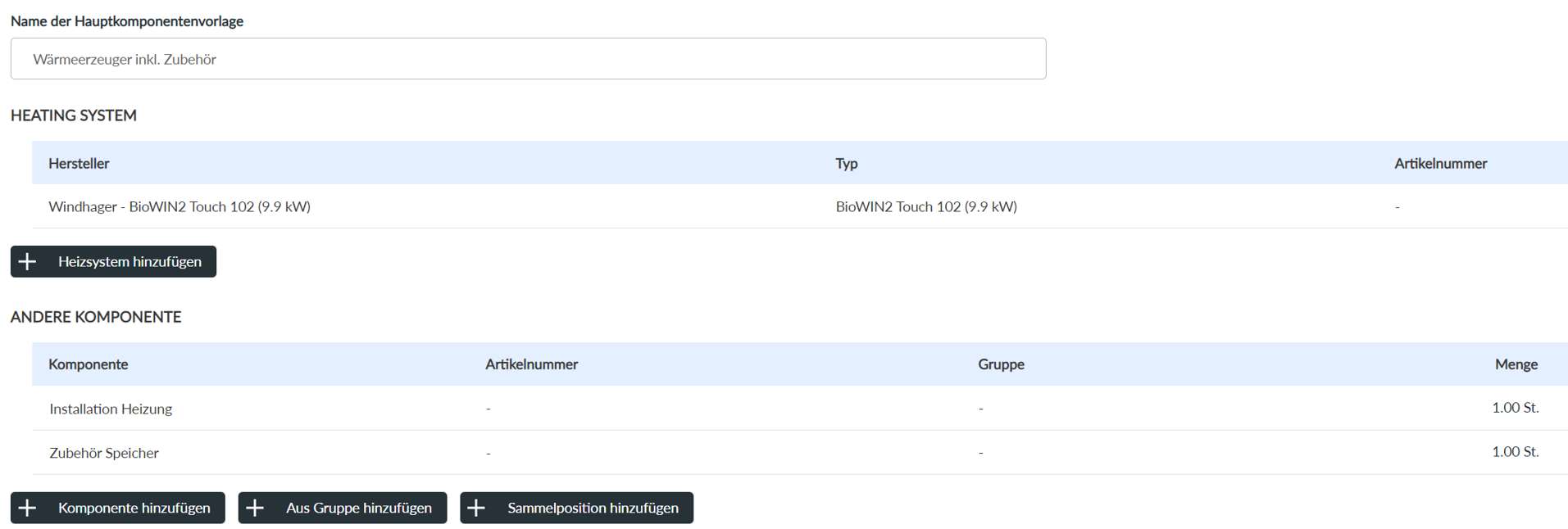Click the 1.00 St. quantity for Installation Heizung
Image resolution: width=1568 pixels, height=529 pixels.
pos(1515,408)
